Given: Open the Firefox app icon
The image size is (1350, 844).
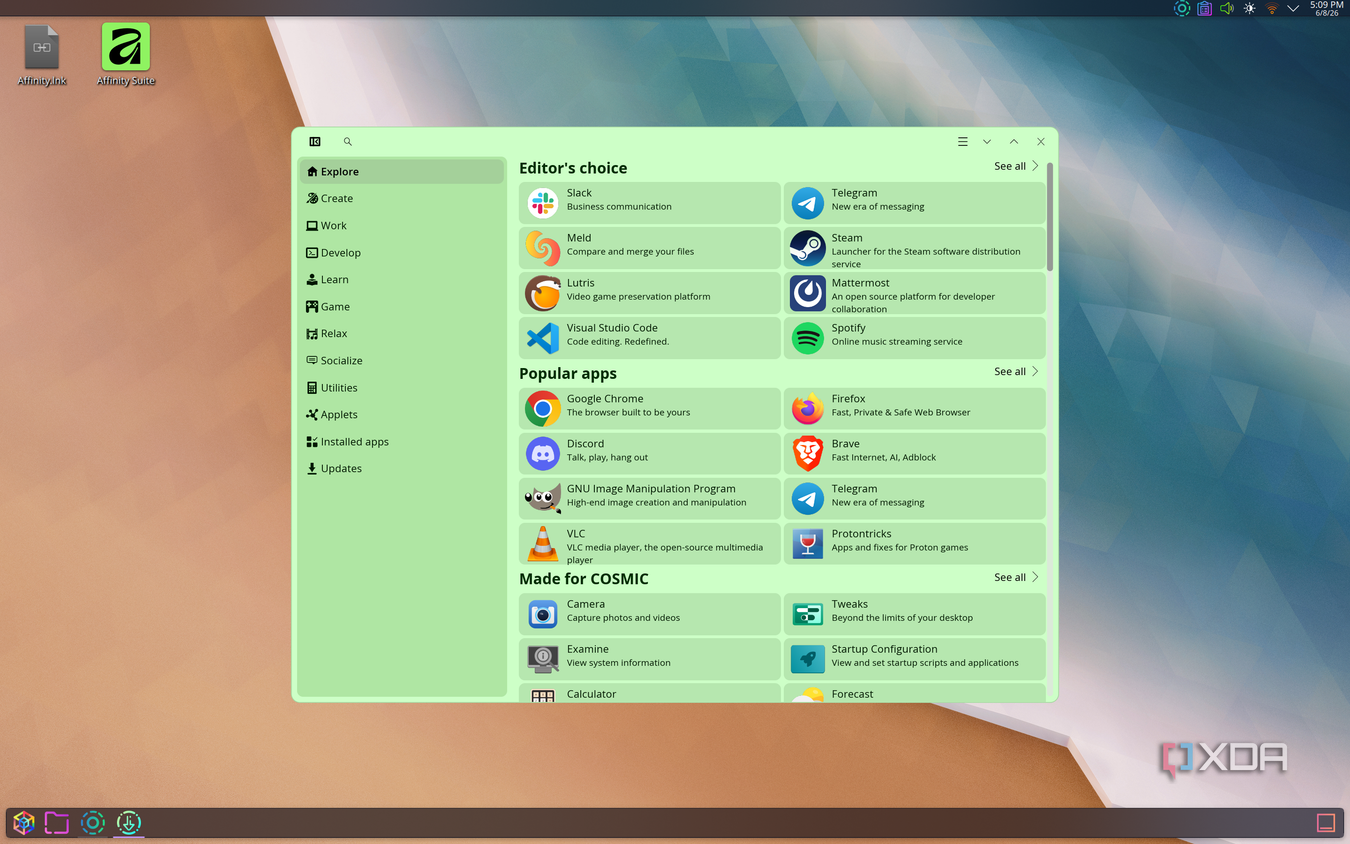Looking at the screenshot, I should 807,409.
